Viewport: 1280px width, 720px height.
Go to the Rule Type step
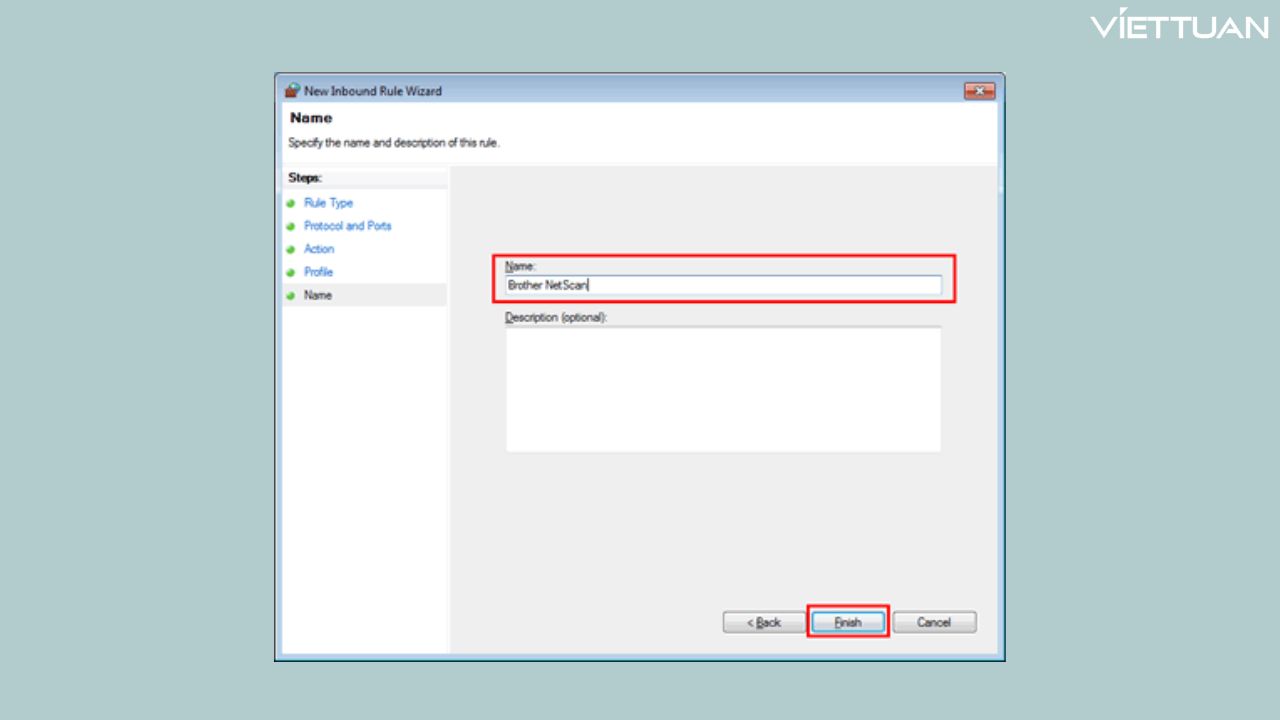tap(328, 203)
